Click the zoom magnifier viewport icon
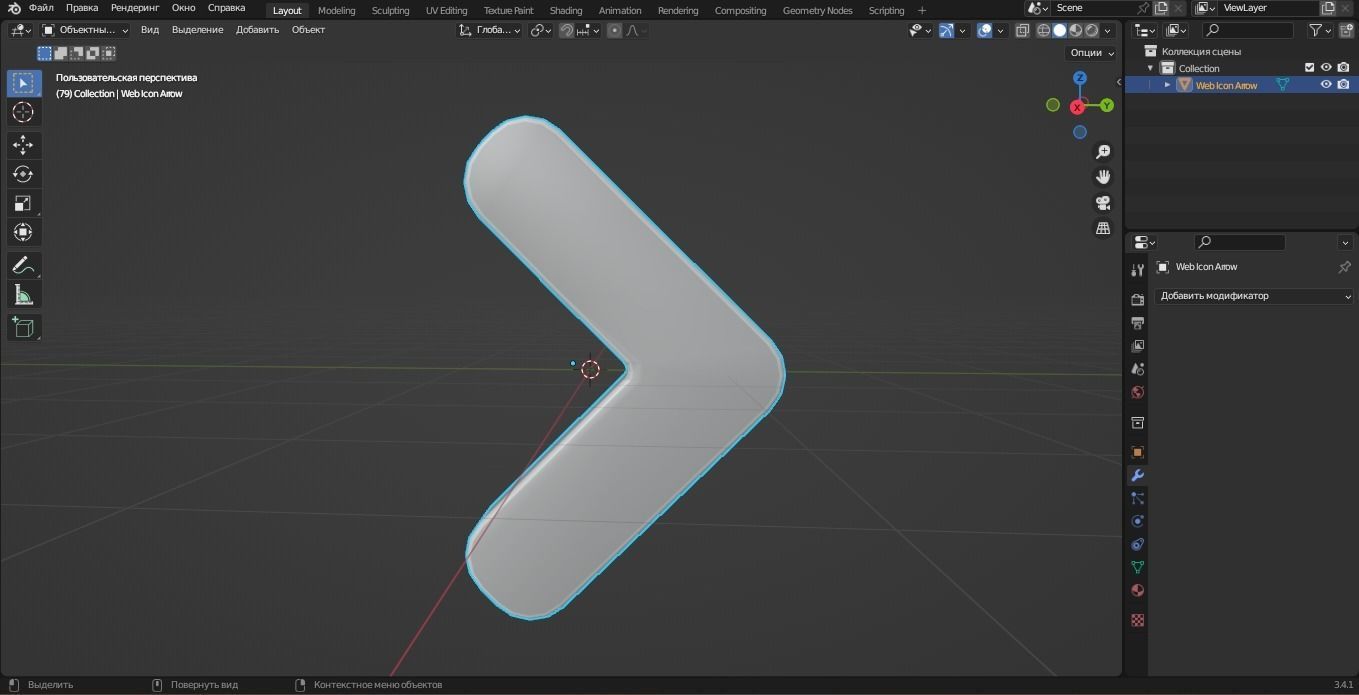The image size is (1359, 695). tap(1103, 152)
